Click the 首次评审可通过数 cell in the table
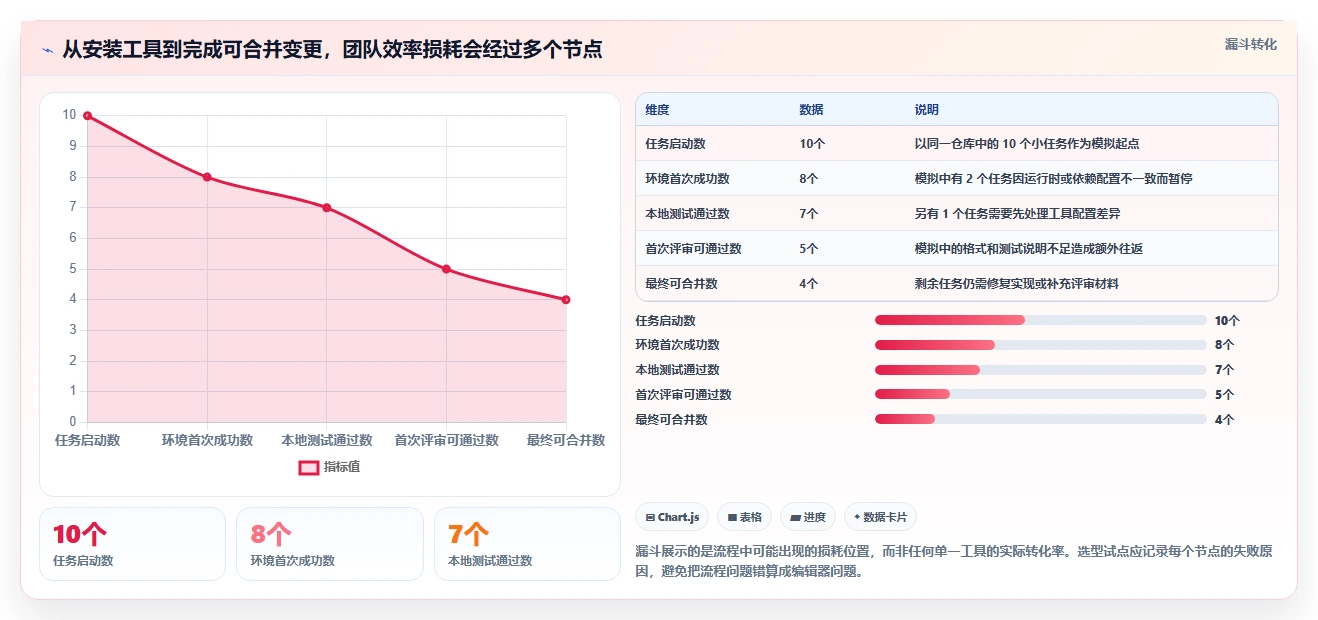The image size is (1318, 620). pos(694,249)
